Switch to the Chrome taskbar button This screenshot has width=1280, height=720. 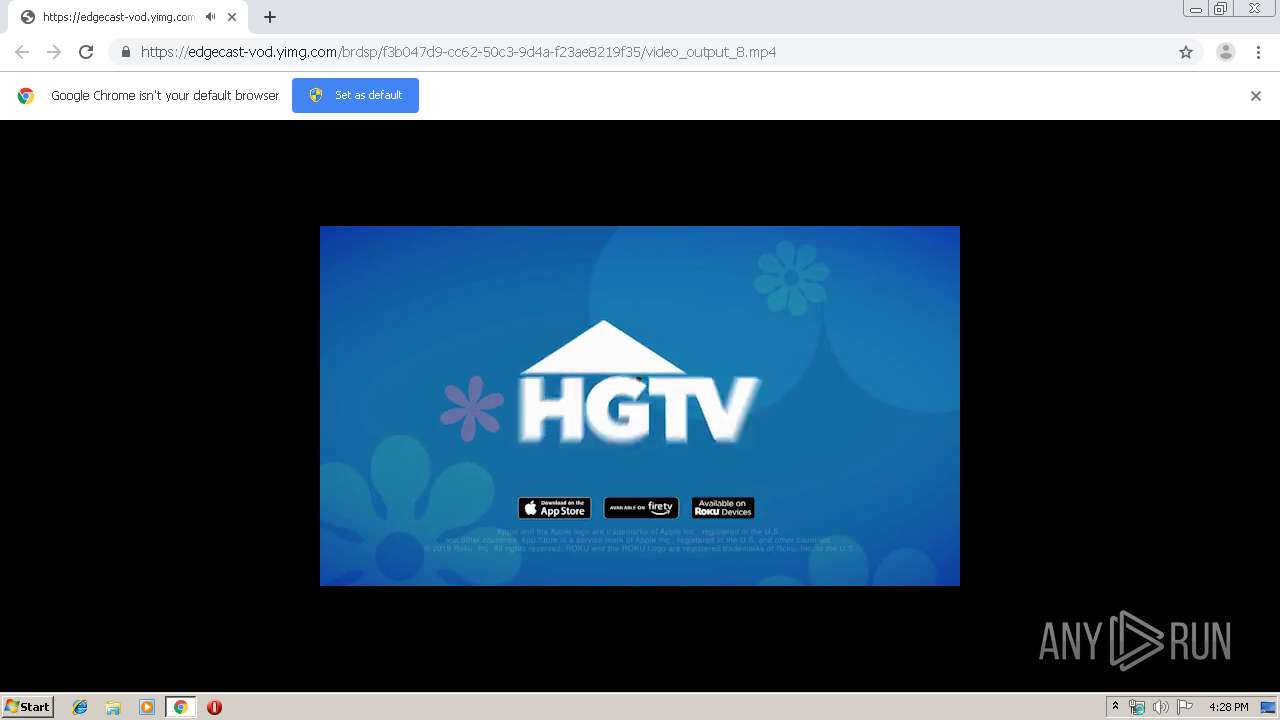[180, 707]
